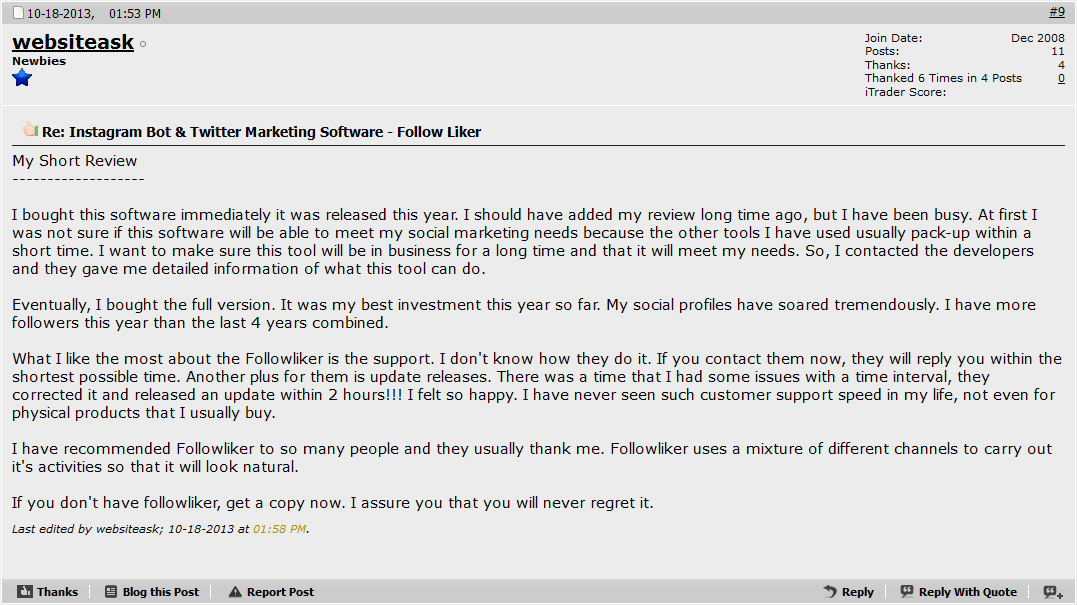This screenshot has height=605, width=1077.
Task: Click the Blog this Post page icon
Action: click(111, 591)
